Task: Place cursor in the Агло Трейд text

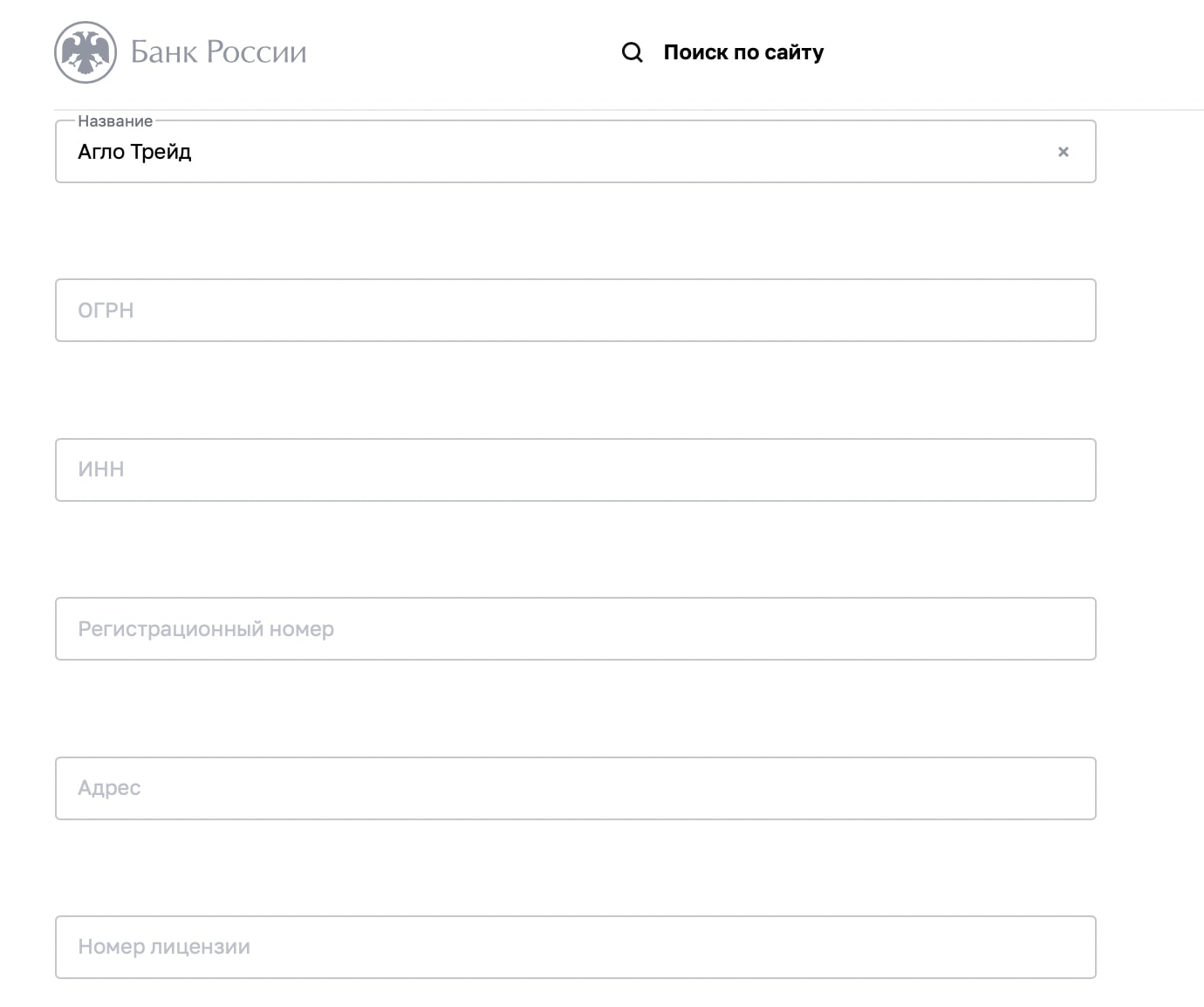Action: point(134,152)
